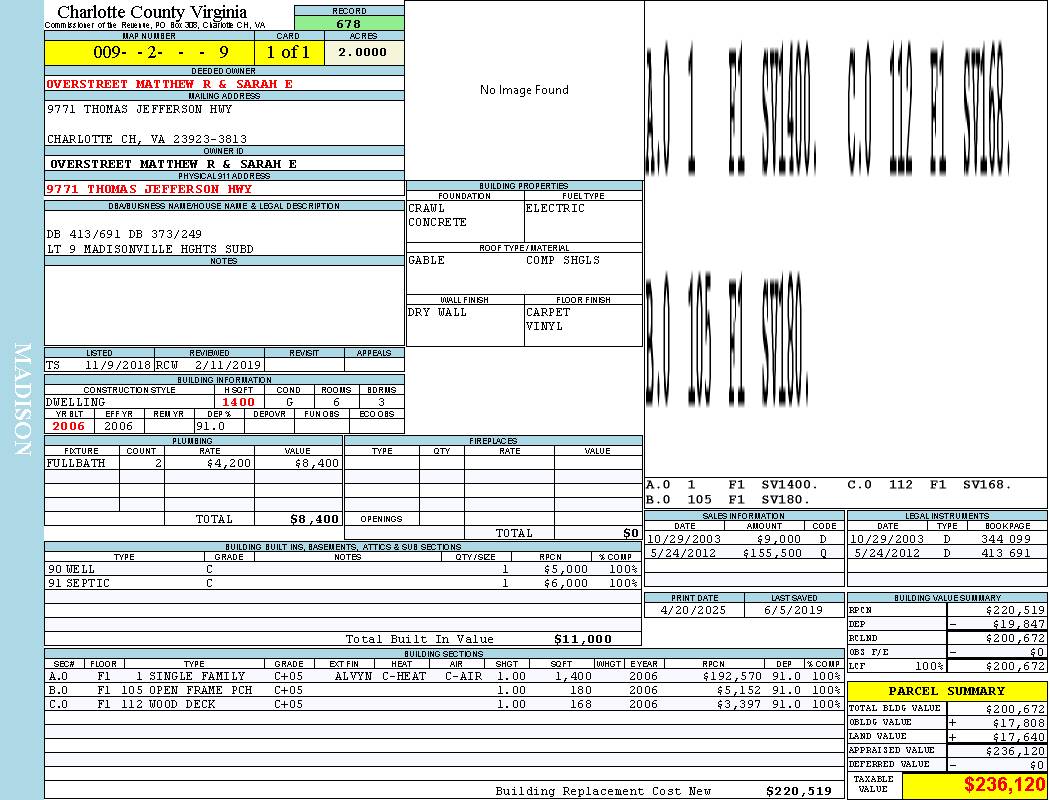
Task: Select roof type GABLE
Action: click(427, 260)
